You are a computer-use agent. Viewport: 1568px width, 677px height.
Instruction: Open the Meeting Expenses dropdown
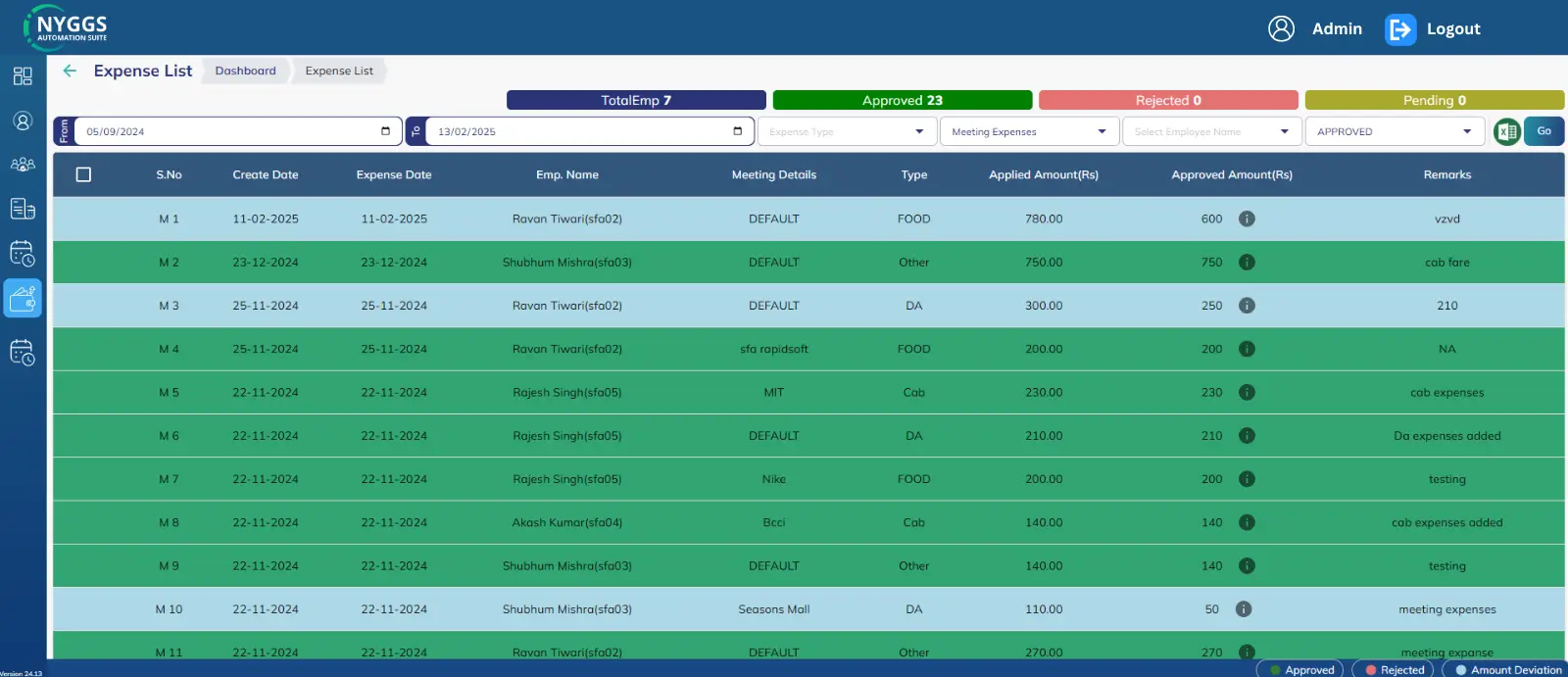[x=1029, y=131]
